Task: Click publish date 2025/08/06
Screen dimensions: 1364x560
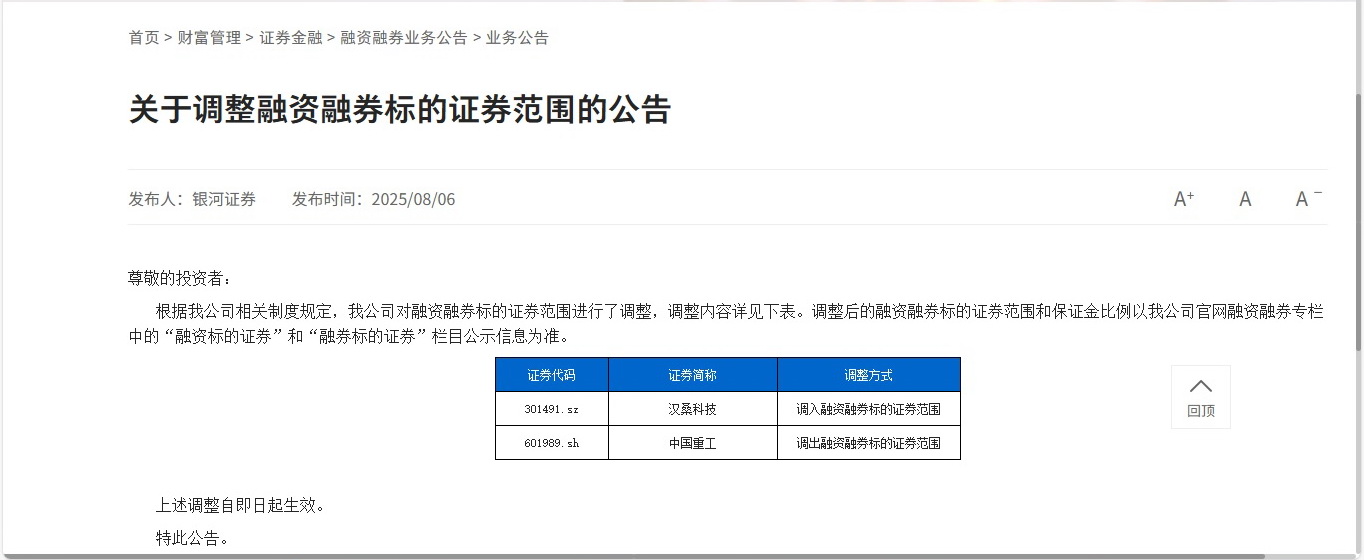Action: (x=413, y=199)
